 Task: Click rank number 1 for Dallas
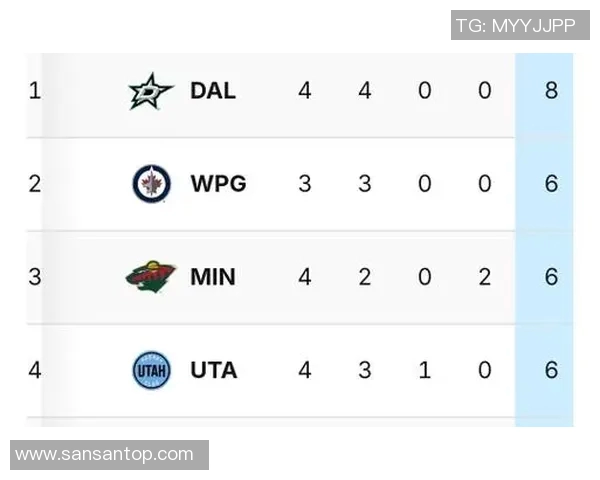pos(35,91)
